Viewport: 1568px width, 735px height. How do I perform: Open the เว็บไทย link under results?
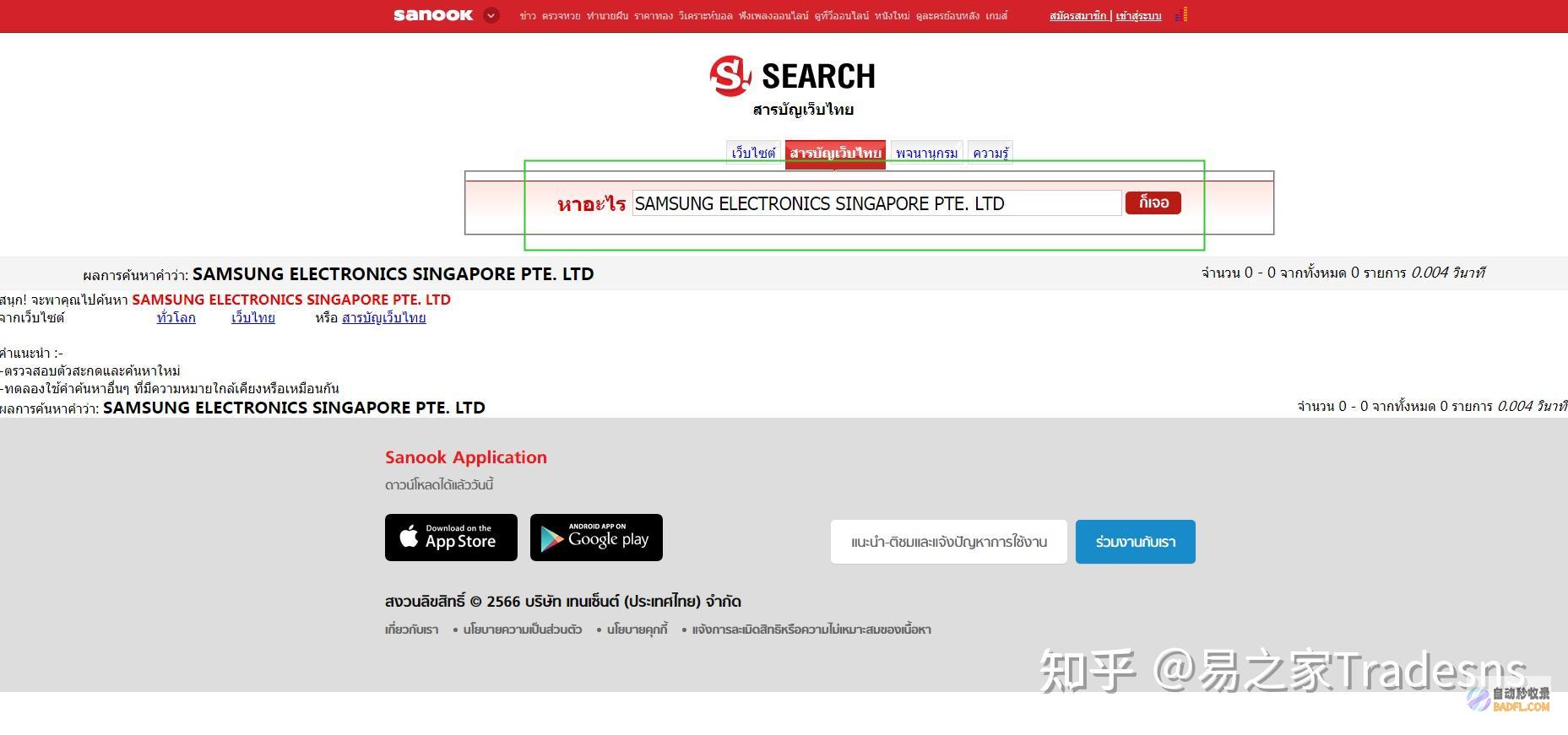point(253,317)
